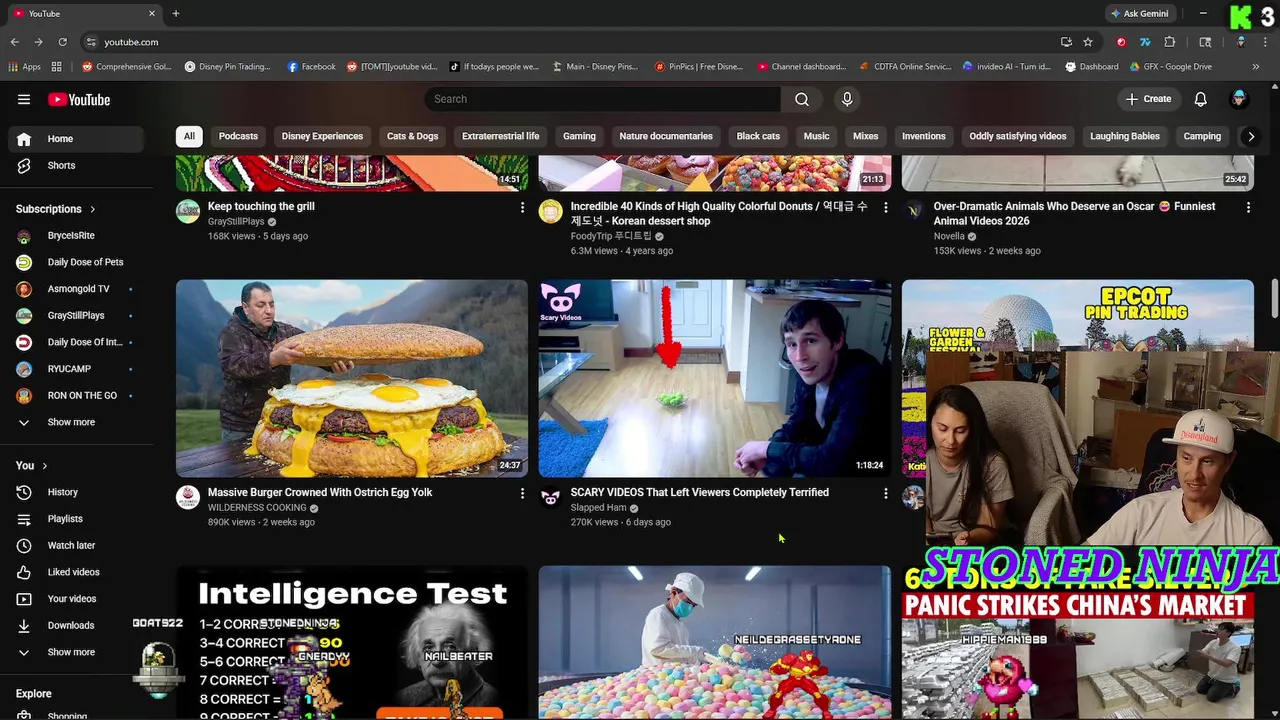Open "Keep touching the grill" title

[x=261, y=206]
